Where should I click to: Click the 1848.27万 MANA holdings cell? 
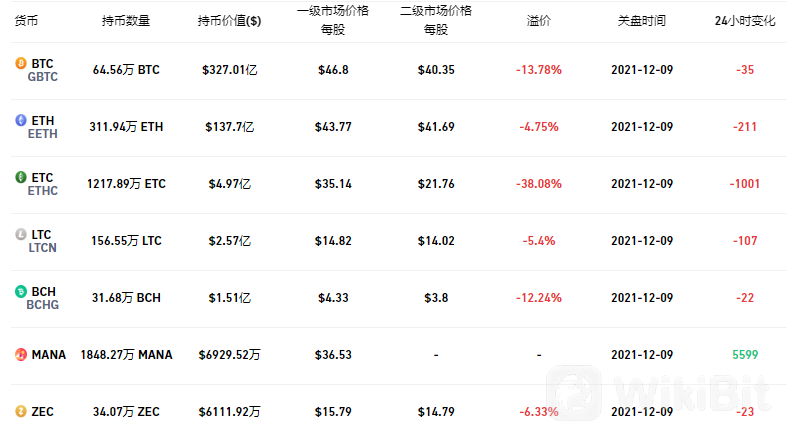126,355
